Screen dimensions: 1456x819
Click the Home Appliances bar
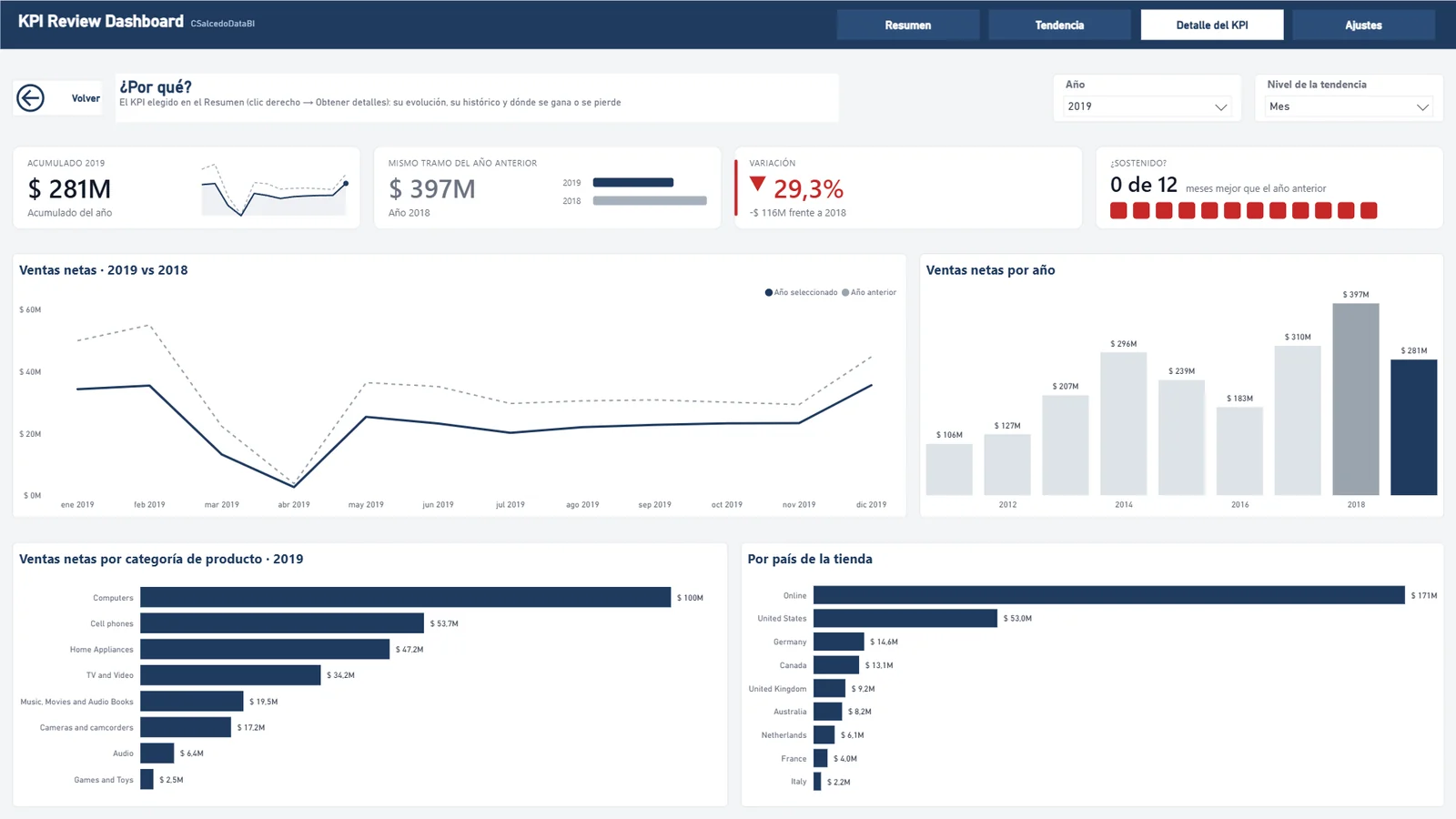[265, 649]
